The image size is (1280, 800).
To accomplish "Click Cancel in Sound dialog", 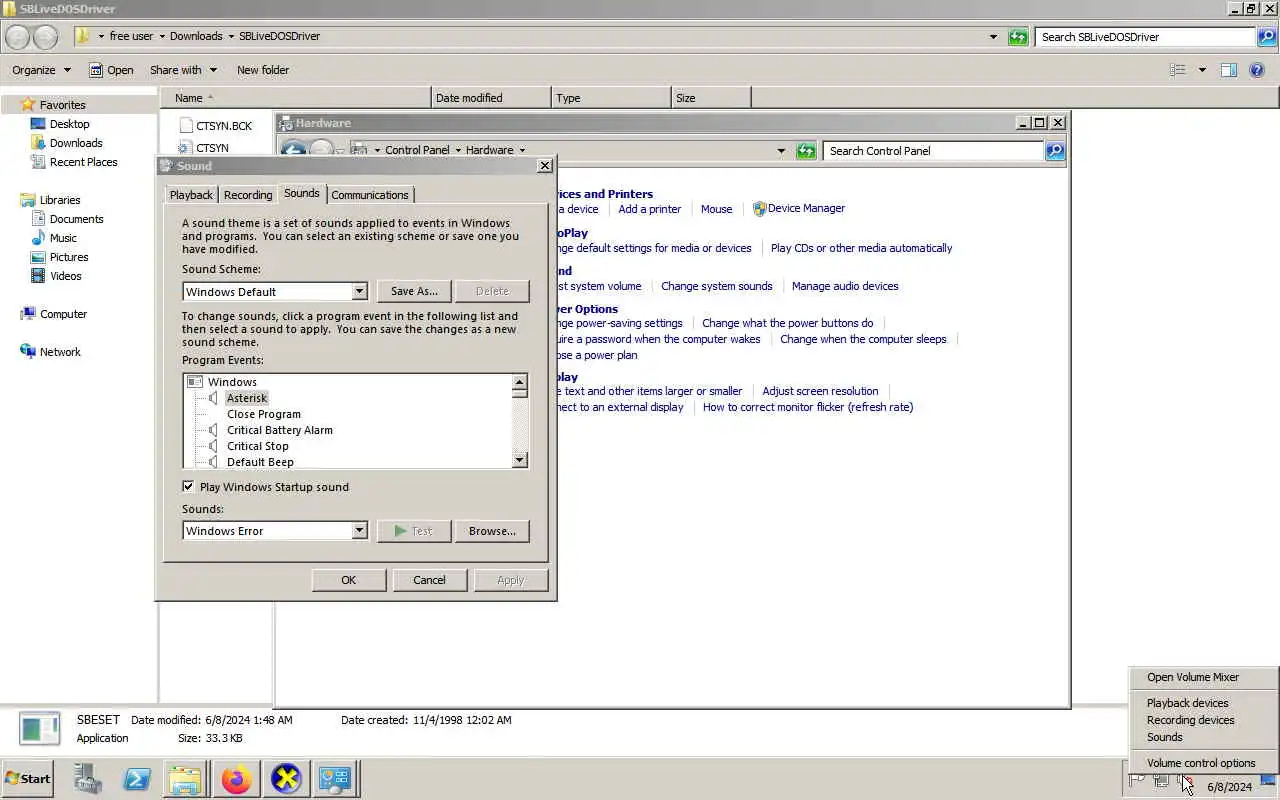I will (x=429, y=580).
